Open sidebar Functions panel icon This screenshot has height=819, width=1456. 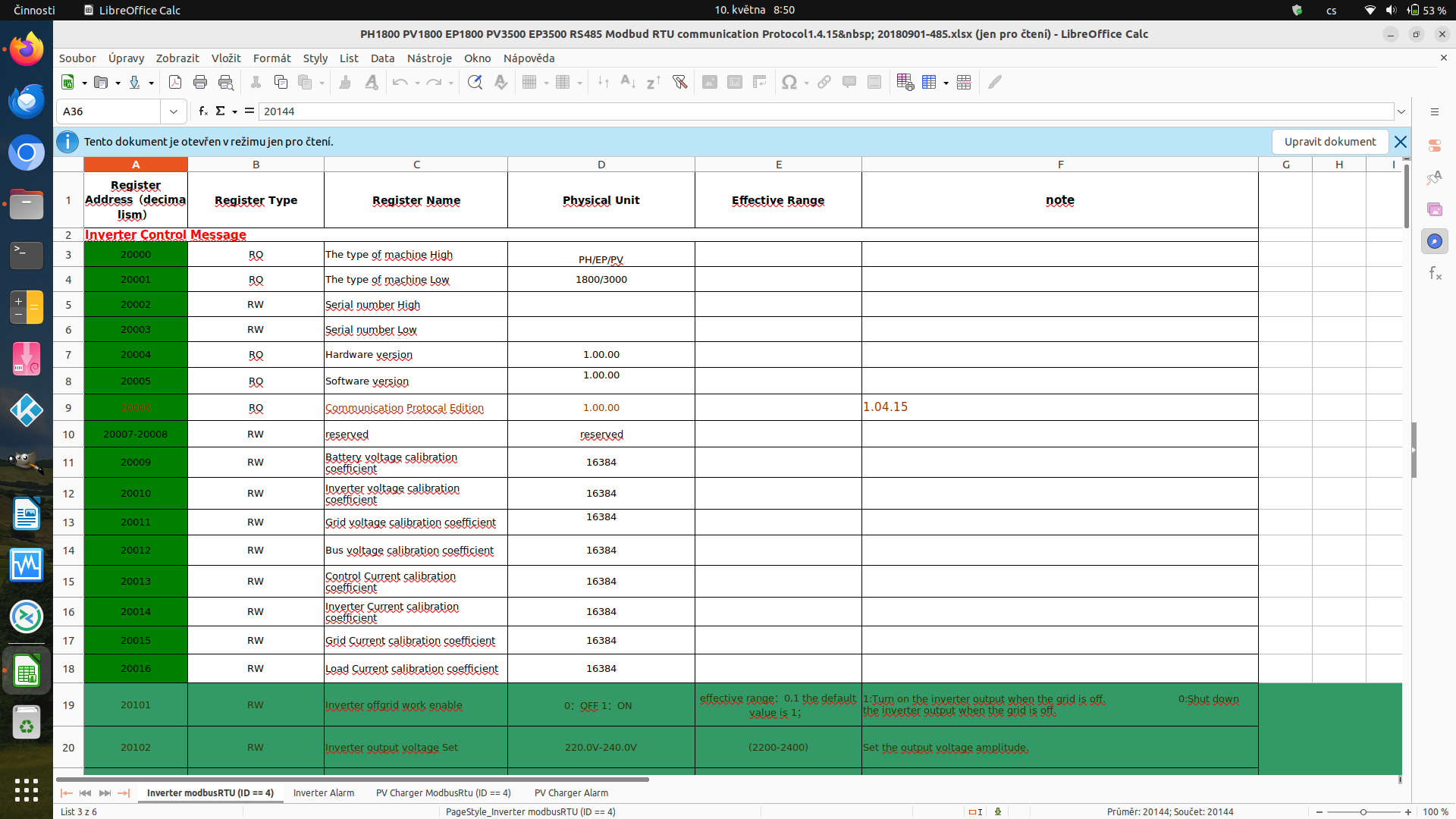click(x=1434, y=273)
